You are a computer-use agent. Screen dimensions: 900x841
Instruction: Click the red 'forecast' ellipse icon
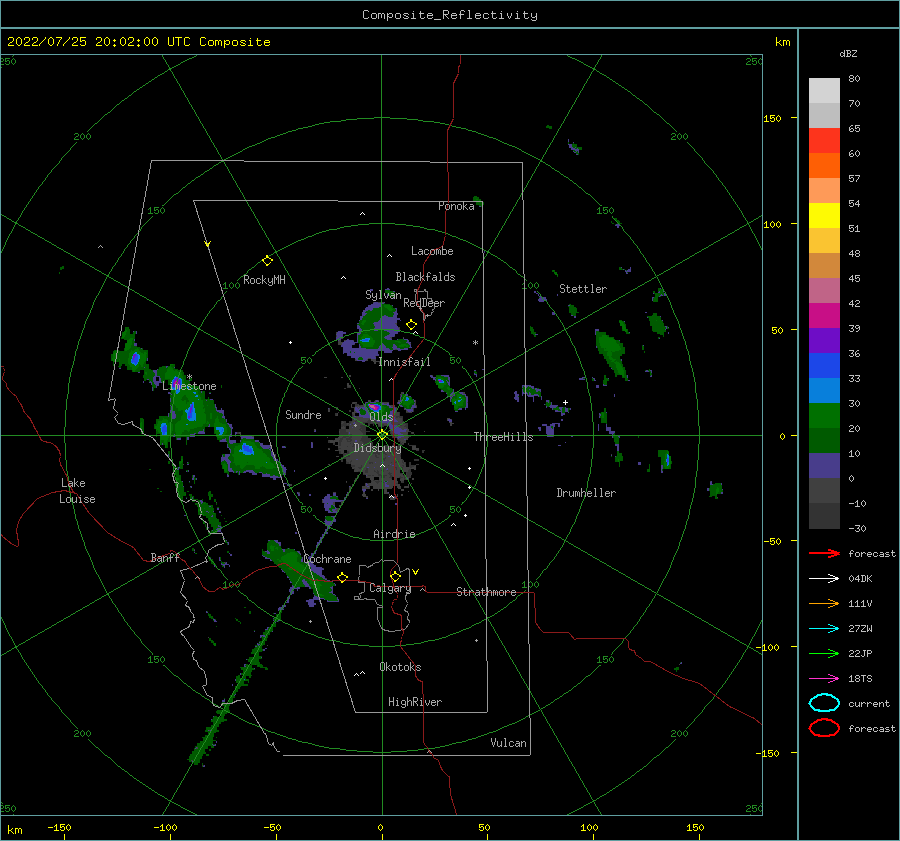[824, 728]
